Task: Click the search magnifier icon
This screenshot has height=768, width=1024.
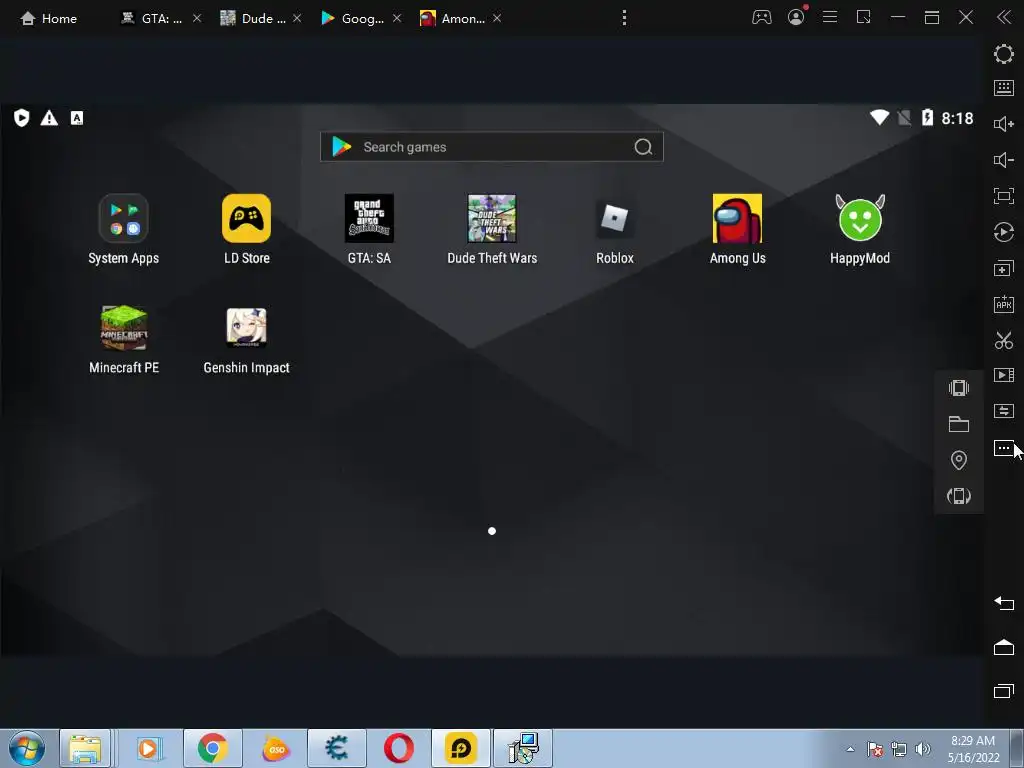Action: point(643,147)
